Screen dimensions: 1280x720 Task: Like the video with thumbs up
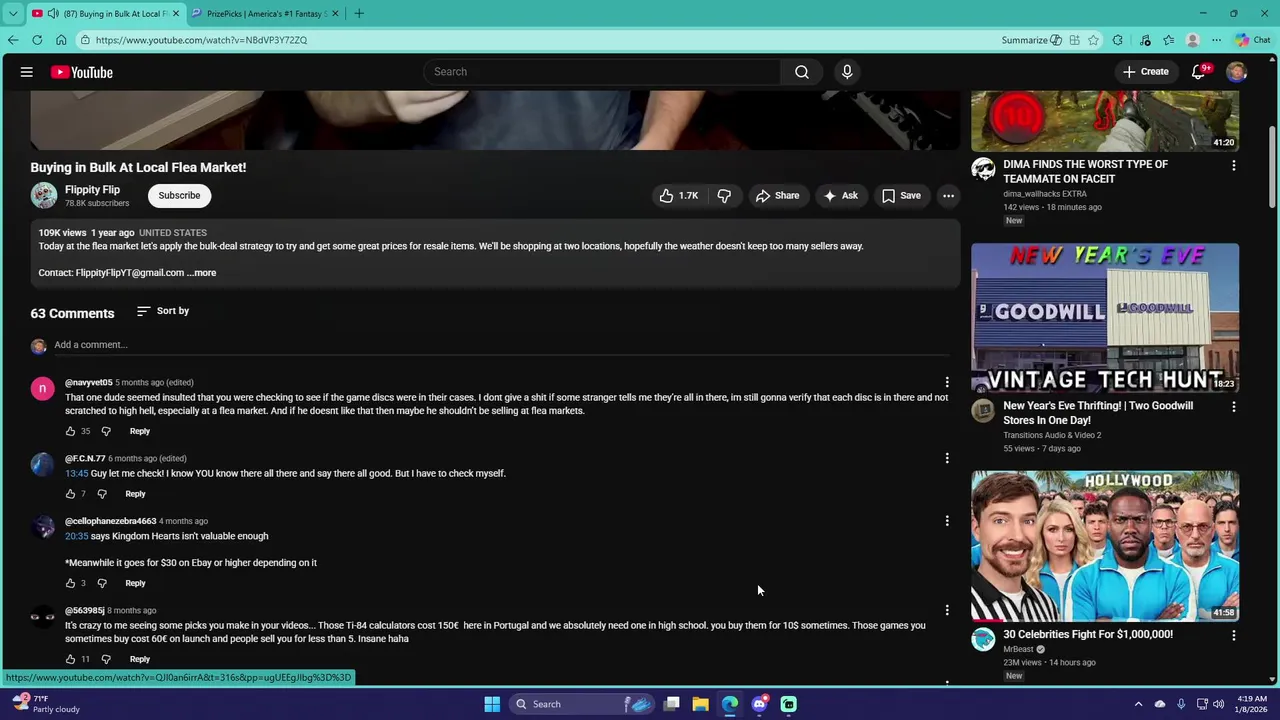pos(679,196)
